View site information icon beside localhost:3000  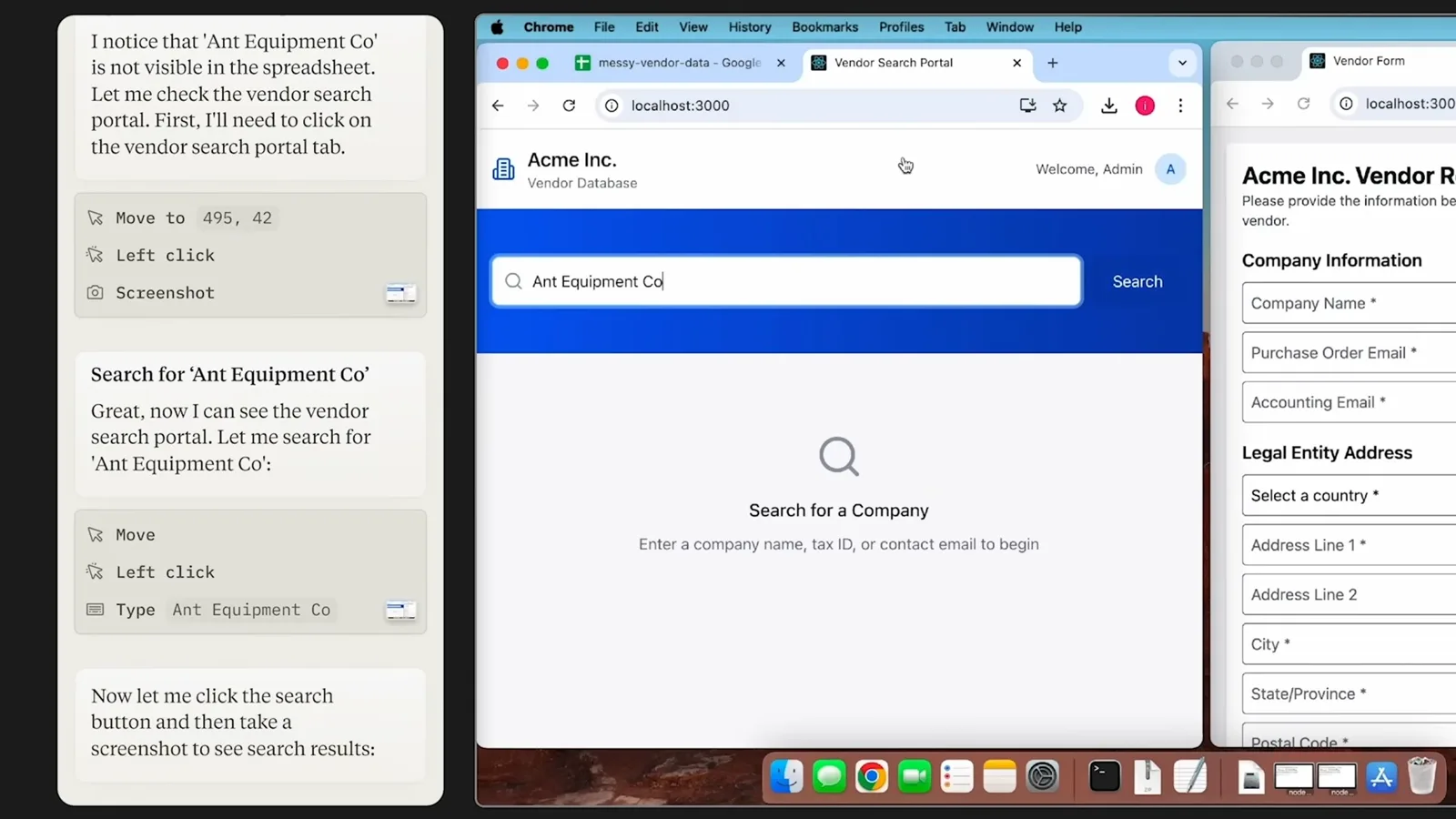point(612,106)
